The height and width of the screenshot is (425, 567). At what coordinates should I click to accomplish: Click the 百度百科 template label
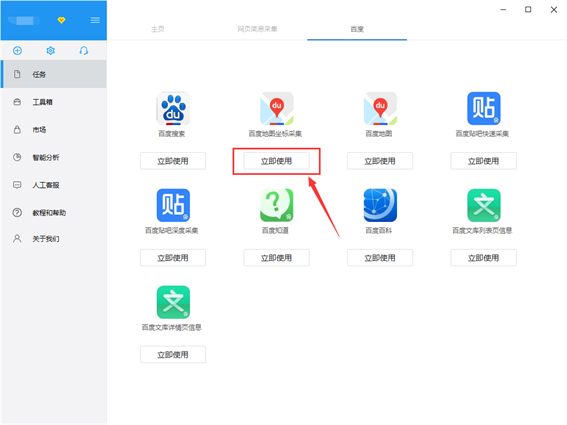click(x=379, y=230)
